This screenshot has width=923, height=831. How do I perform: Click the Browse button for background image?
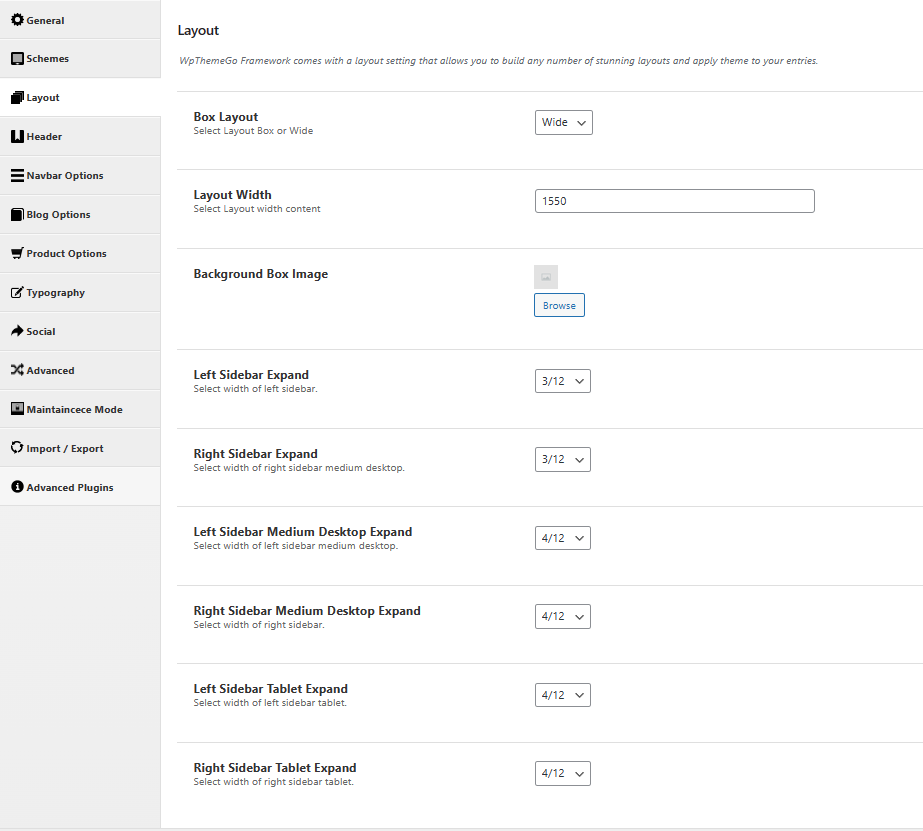point(559,305)
